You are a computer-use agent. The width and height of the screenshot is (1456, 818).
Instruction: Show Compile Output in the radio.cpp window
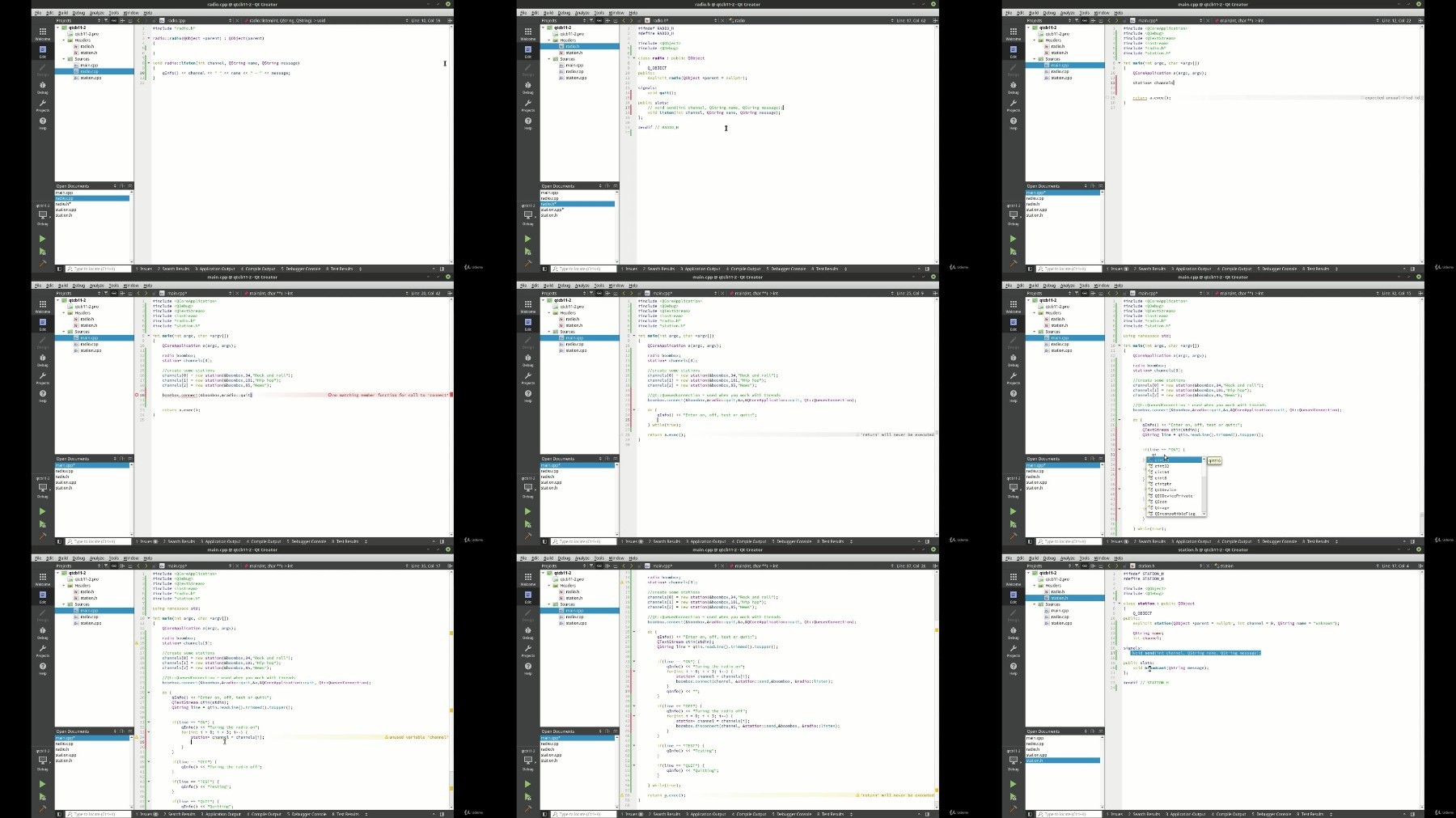[259, 269]
